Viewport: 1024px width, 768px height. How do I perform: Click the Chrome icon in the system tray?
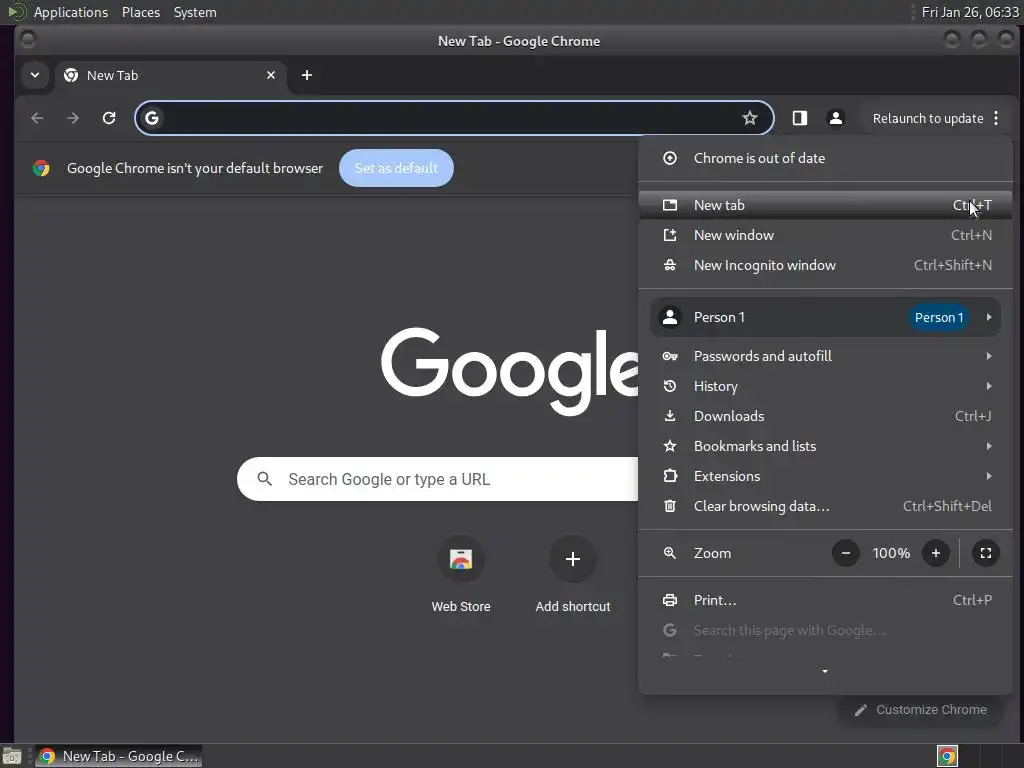(x=947, y=756)
